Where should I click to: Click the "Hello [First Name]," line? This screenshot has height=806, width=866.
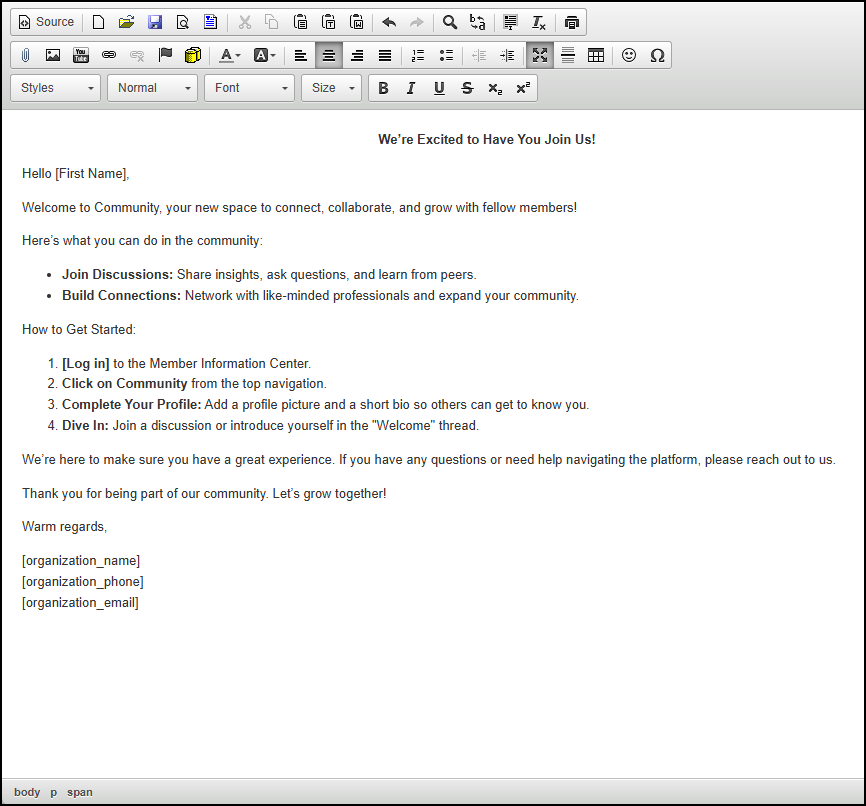76,174
